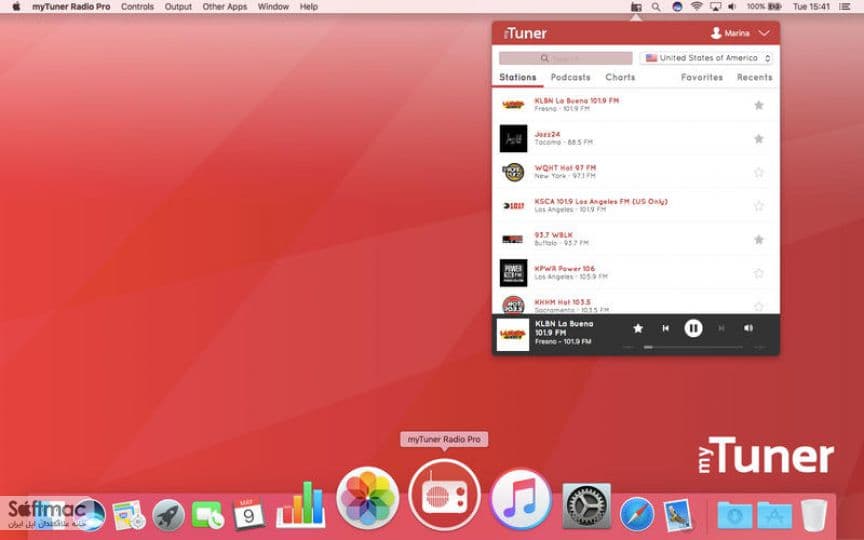Pause the playing station
Image resolution: width=864 pixels, height=540 pixels.
[x=693, y=328]
